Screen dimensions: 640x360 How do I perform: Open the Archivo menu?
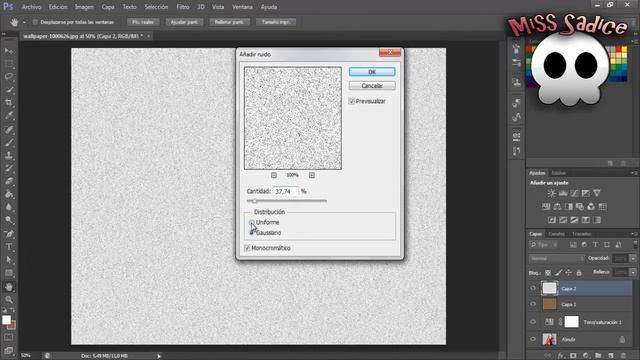31,7
